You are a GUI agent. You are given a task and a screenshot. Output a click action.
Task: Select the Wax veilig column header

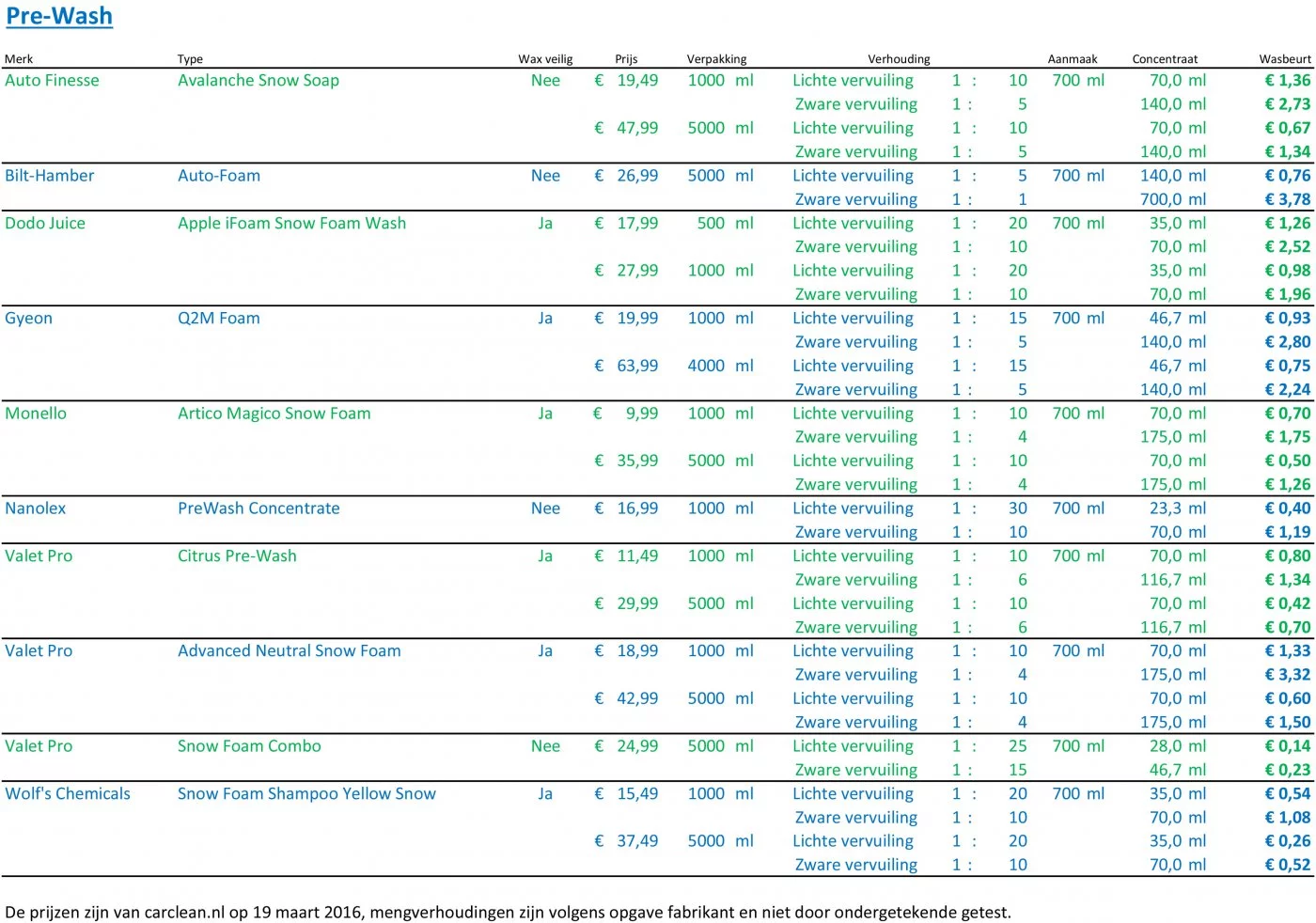click(545, 58)
